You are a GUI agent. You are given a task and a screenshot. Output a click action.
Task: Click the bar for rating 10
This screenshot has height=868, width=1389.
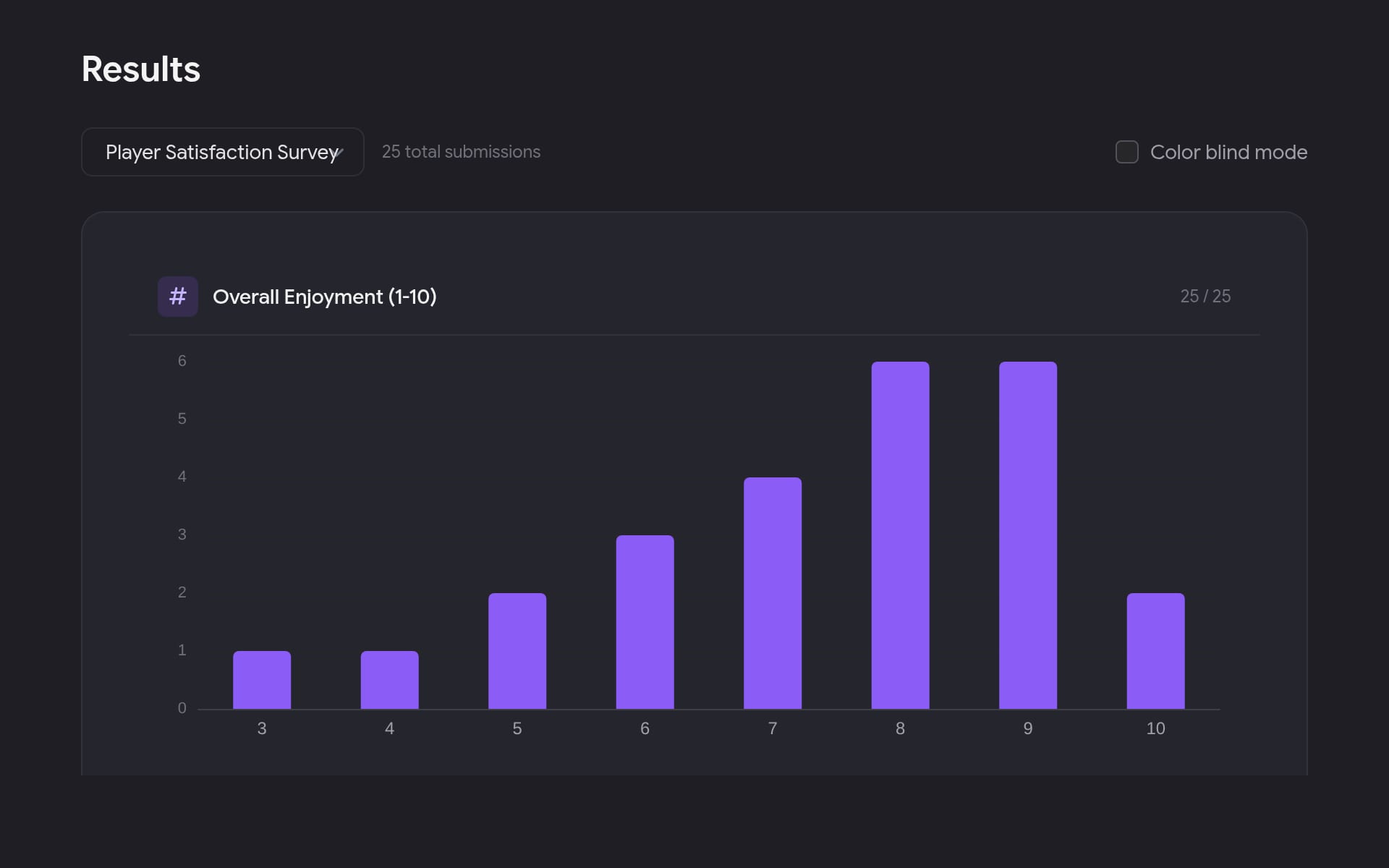coord(1155,651)
